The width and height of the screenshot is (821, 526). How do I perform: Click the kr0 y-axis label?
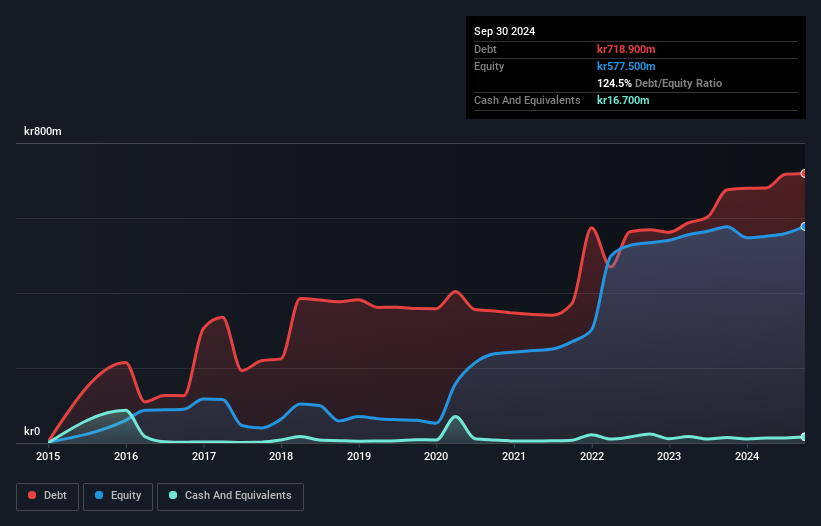pyautogui.click(x=32, y=431)
